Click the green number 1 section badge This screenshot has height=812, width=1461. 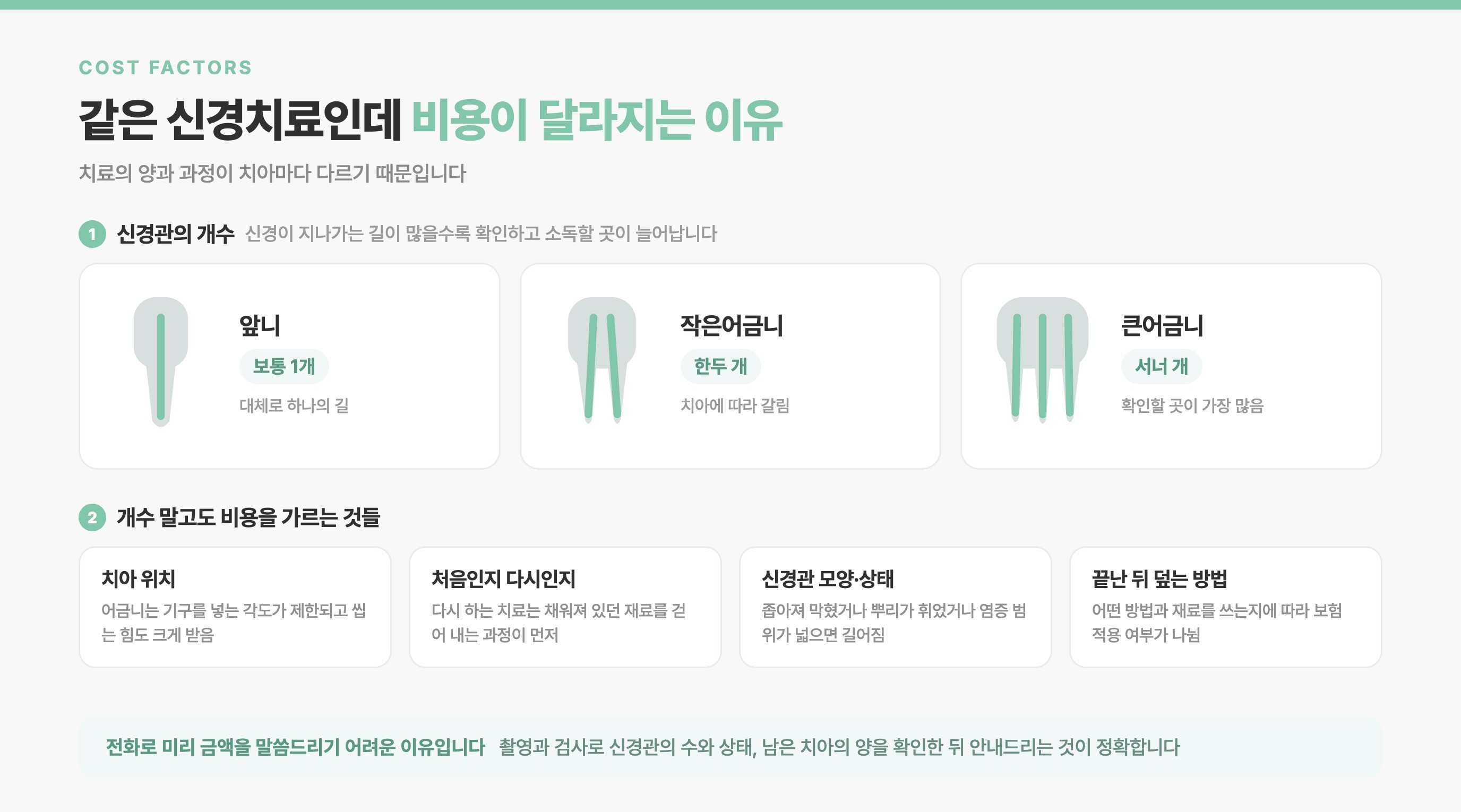[x=92, y=234]
